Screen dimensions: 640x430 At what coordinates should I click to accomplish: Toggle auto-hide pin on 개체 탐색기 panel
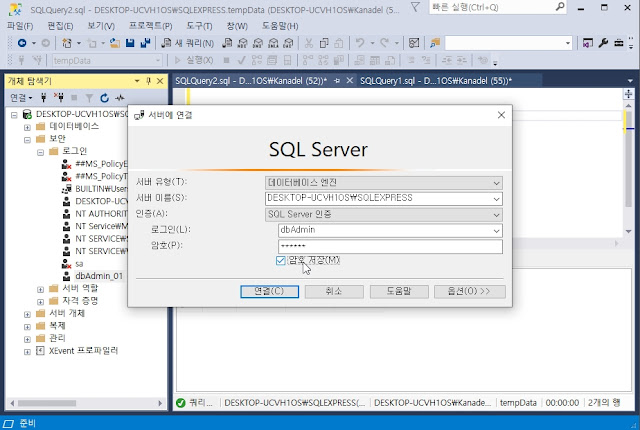pyautogui.click(x=148, y=81)
